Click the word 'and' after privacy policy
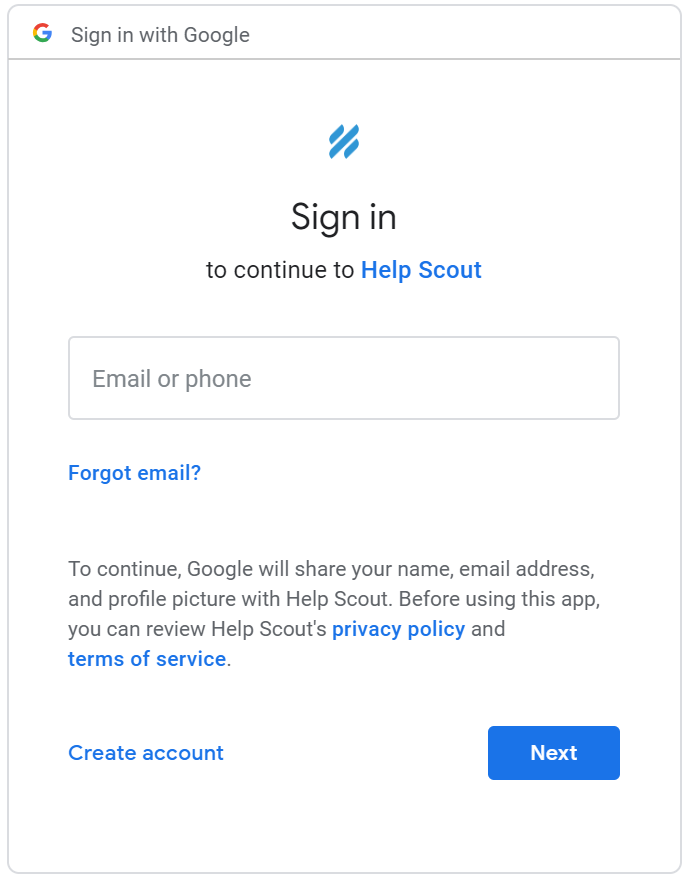The image size is (689, 883). 488,629
